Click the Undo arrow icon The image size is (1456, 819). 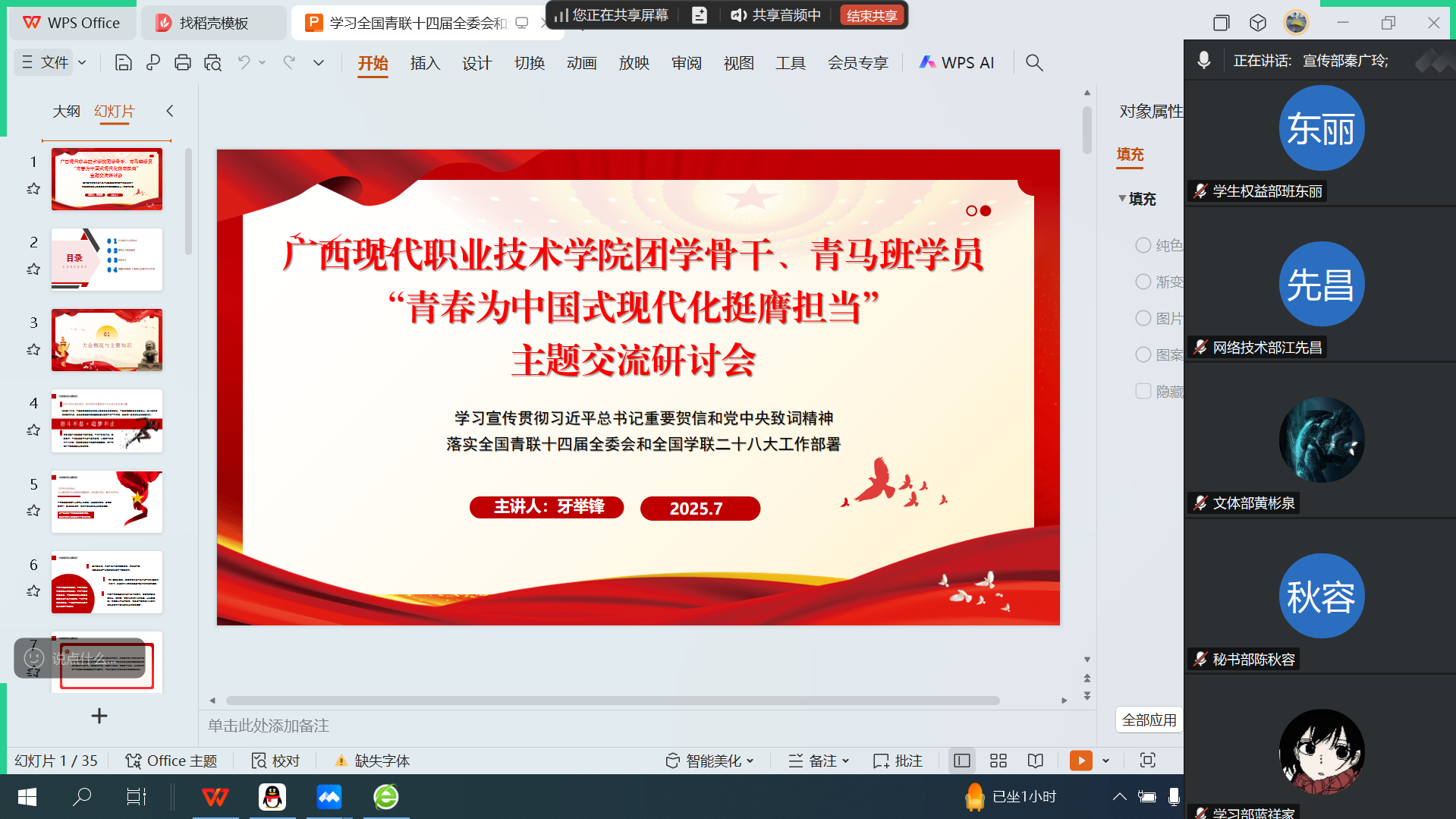[244, 62]
